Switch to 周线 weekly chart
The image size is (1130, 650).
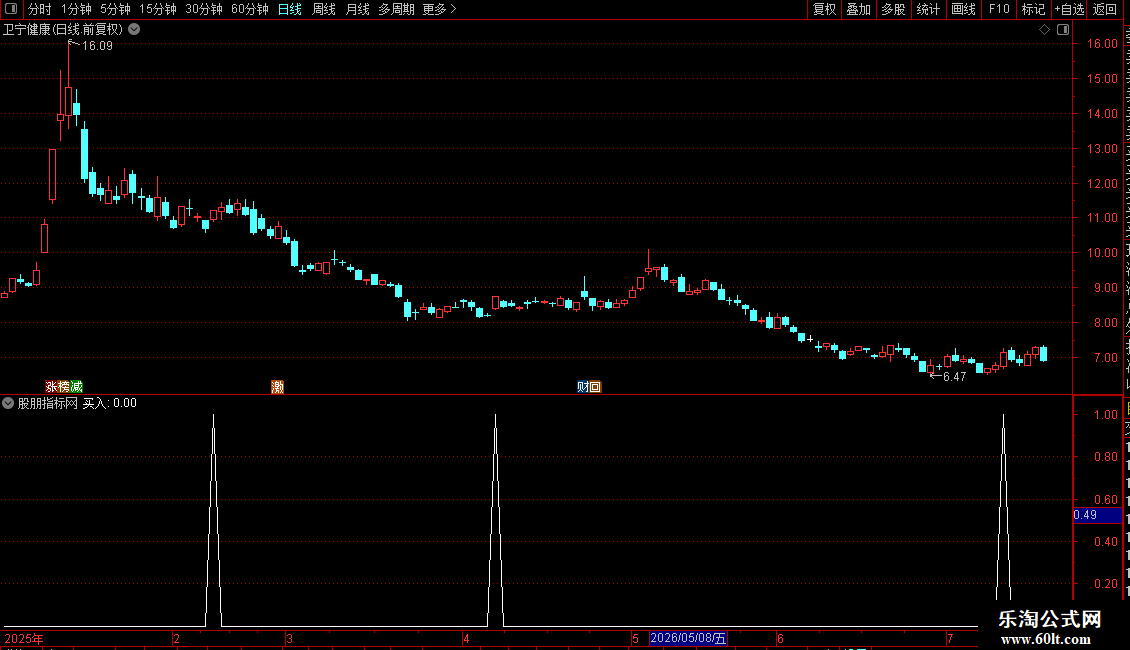click(324, 9)
